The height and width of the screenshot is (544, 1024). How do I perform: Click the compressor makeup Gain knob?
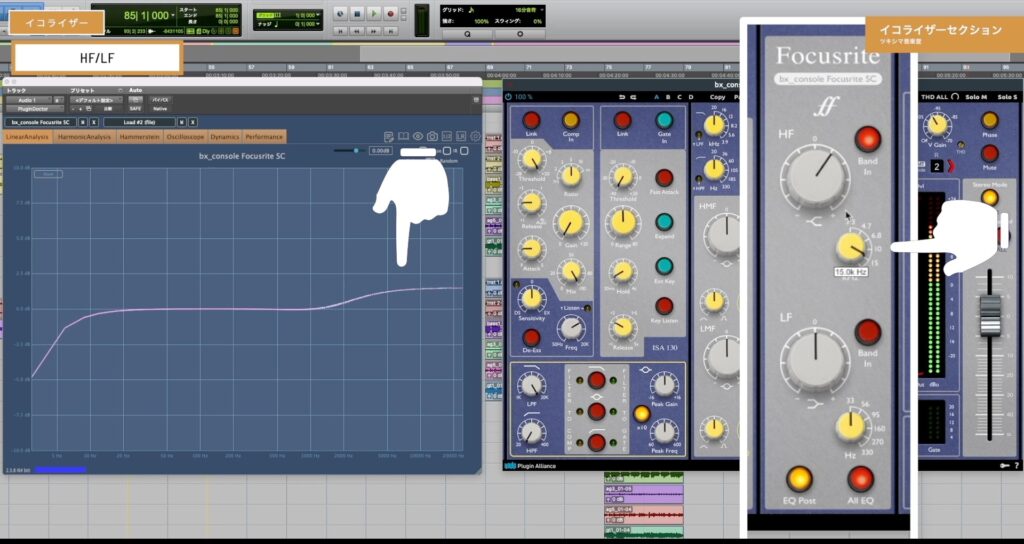(571, 223)
